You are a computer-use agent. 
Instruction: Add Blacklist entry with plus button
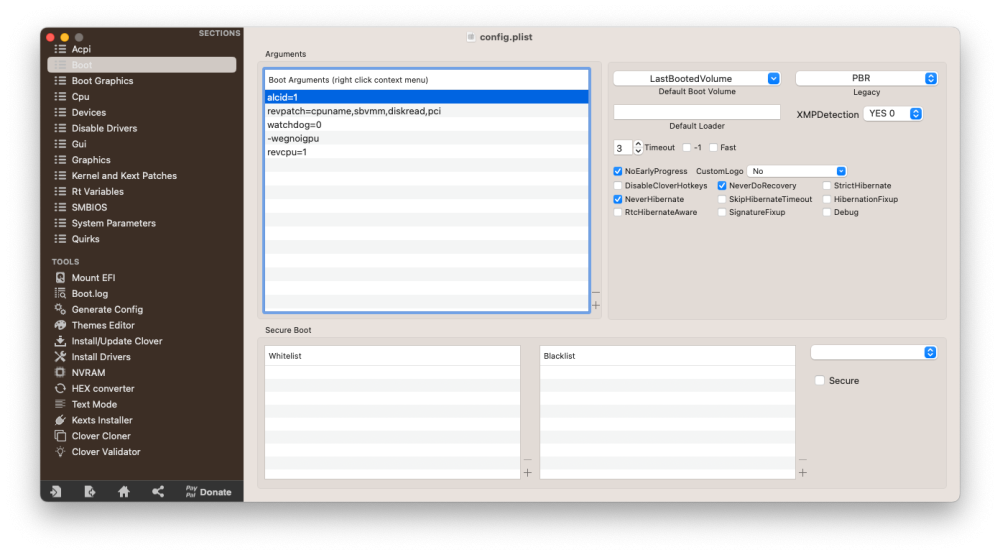[802, 473]
